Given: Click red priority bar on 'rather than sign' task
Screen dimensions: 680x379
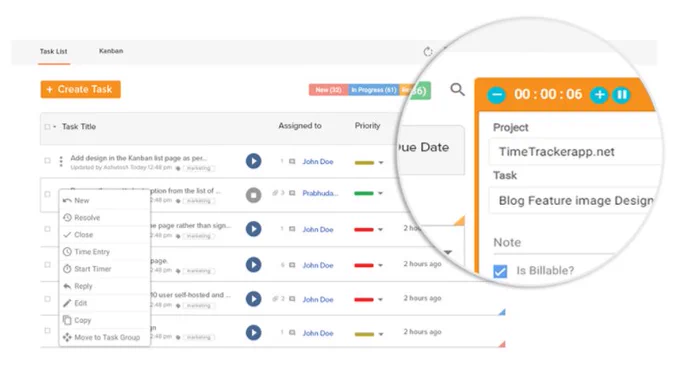Looking at the screenshot, I should (364, 229).
